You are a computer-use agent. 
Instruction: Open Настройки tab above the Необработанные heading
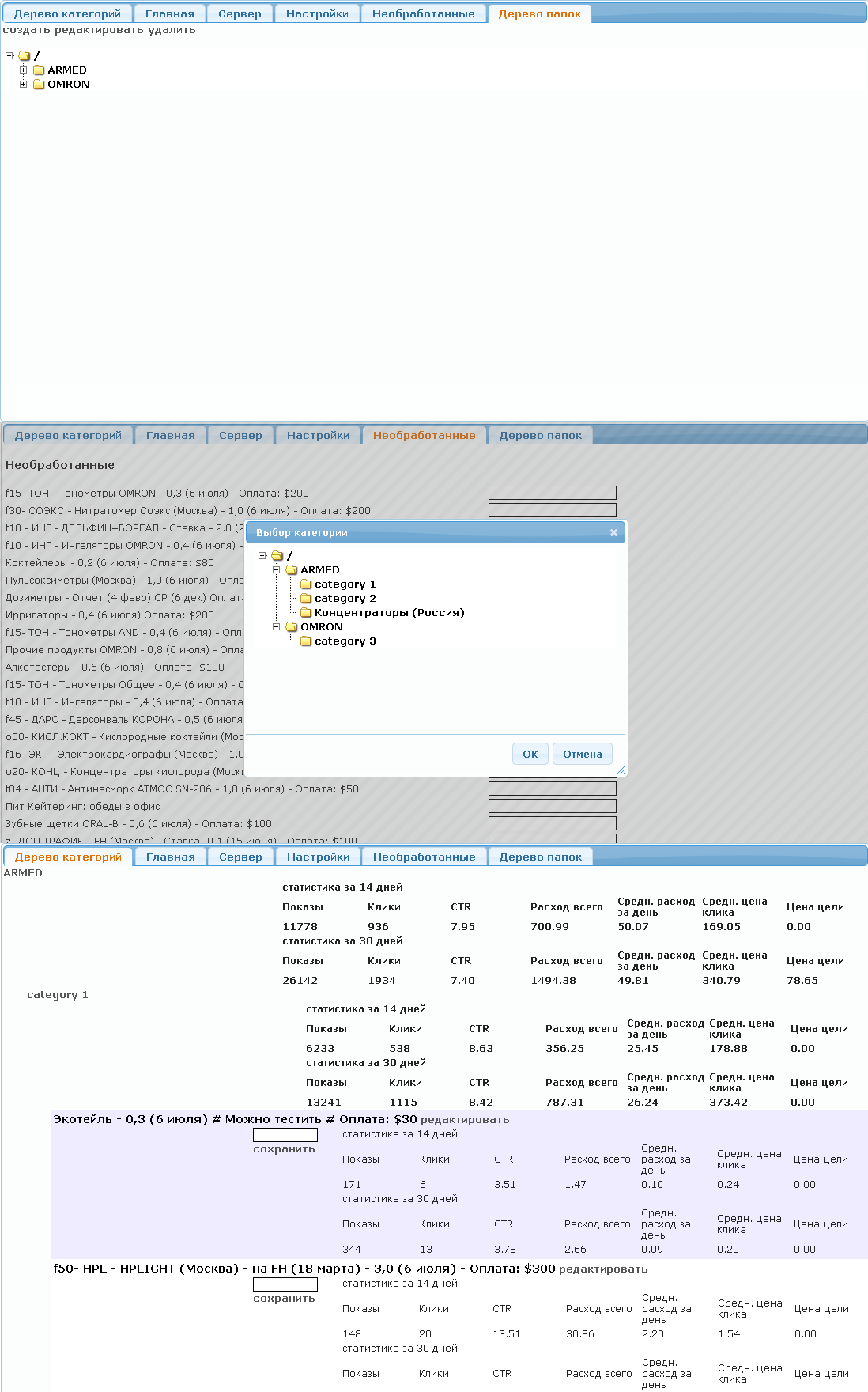318,435
